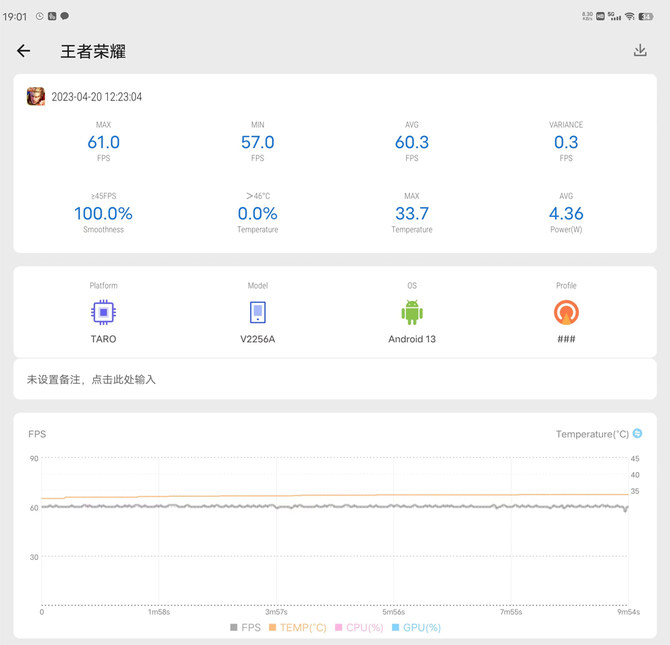The width and height of the screenshot is (670, 645).
Task: Select the 100.0% Smoothness value
Action: click(x=103, y=214)
